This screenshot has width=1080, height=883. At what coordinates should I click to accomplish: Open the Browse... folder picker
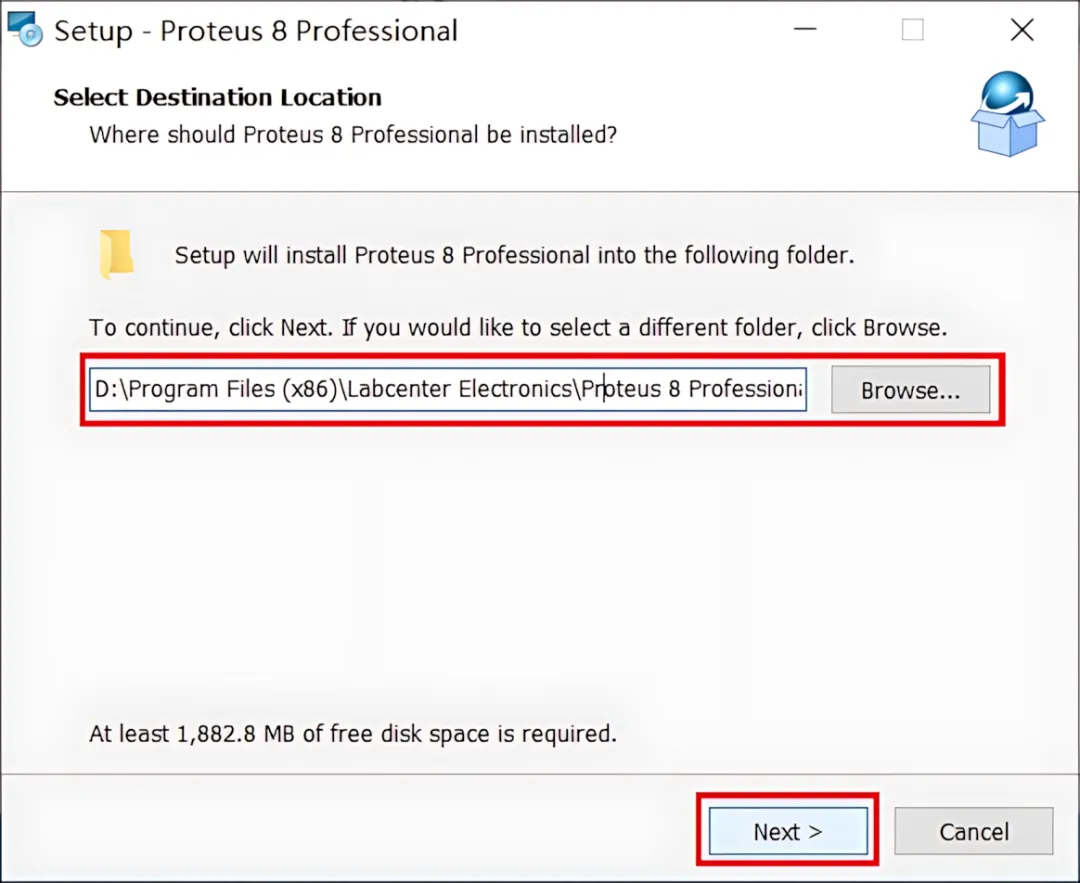pyautogui.click(x=911, y=390)
